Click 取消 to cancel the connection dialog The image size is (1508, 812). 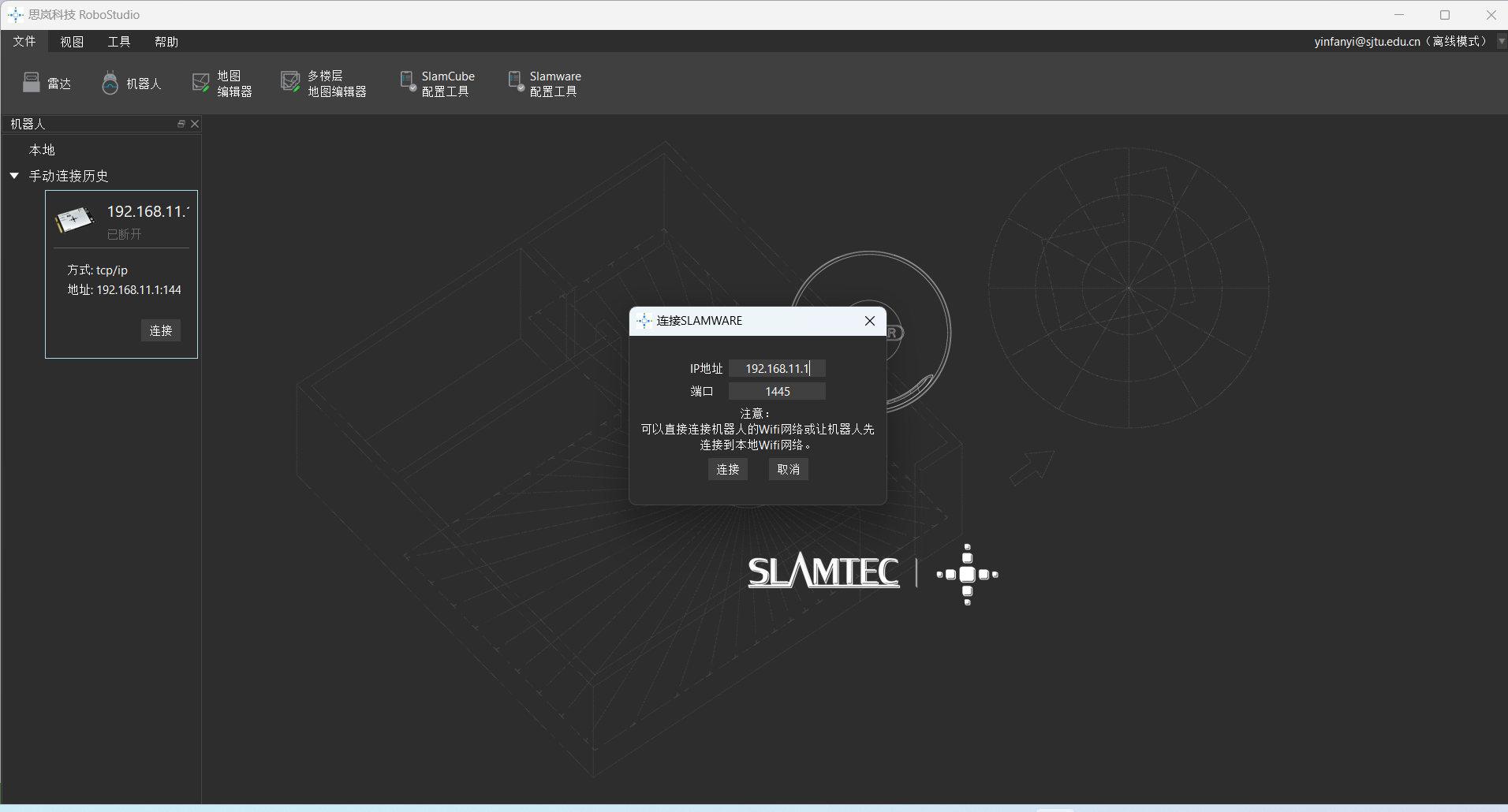pos(788,469)
